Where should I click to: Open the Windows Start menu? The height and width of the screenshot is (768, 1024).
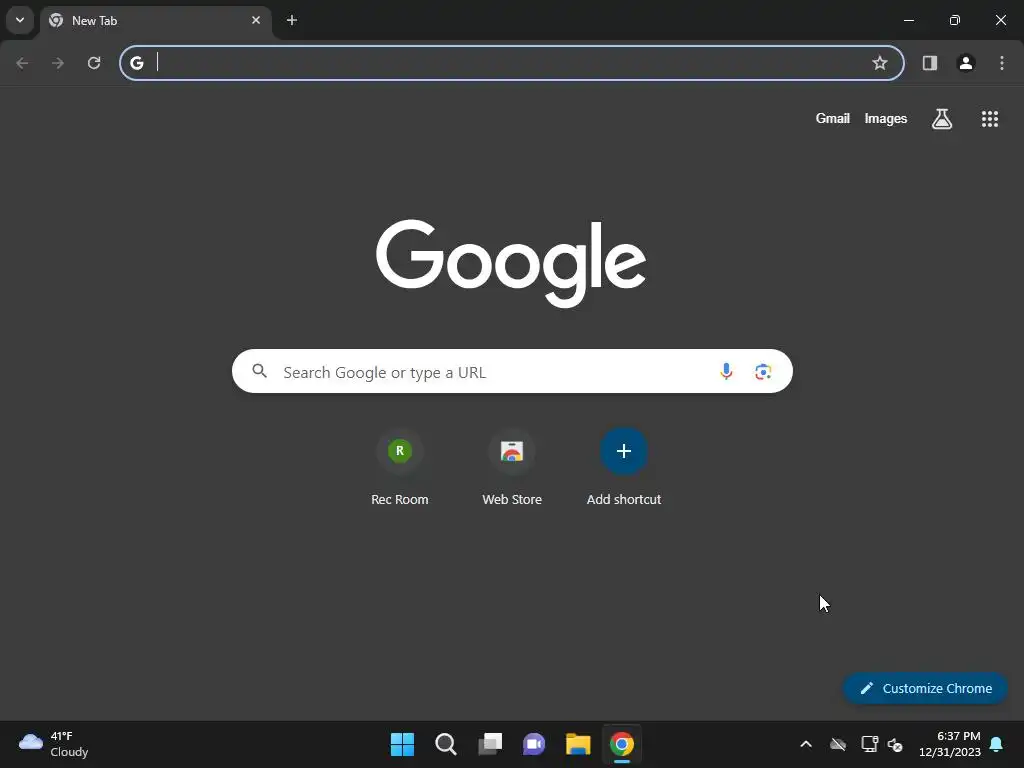point(402,744)
